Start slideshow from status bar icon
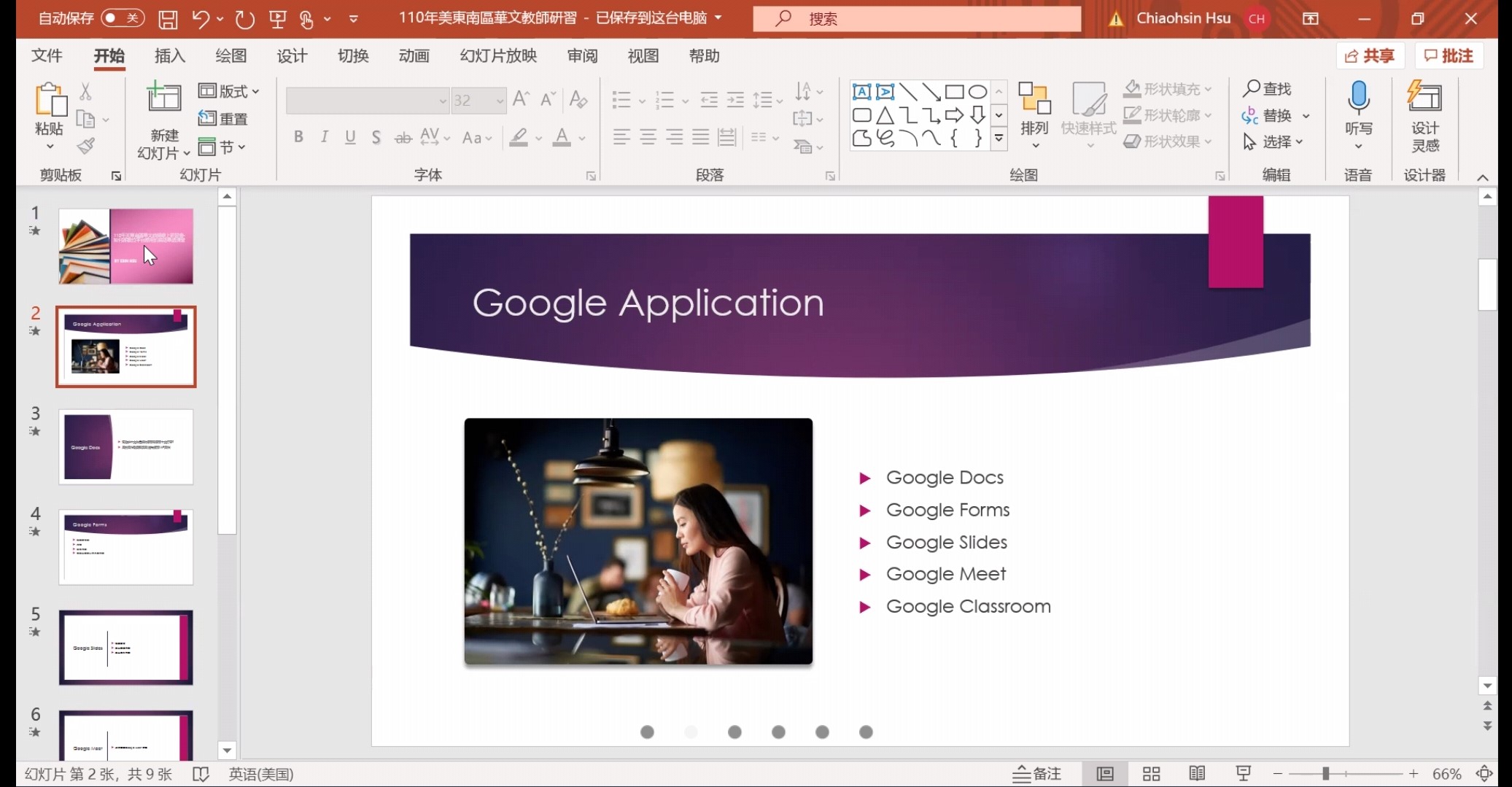 [1244, 774]
